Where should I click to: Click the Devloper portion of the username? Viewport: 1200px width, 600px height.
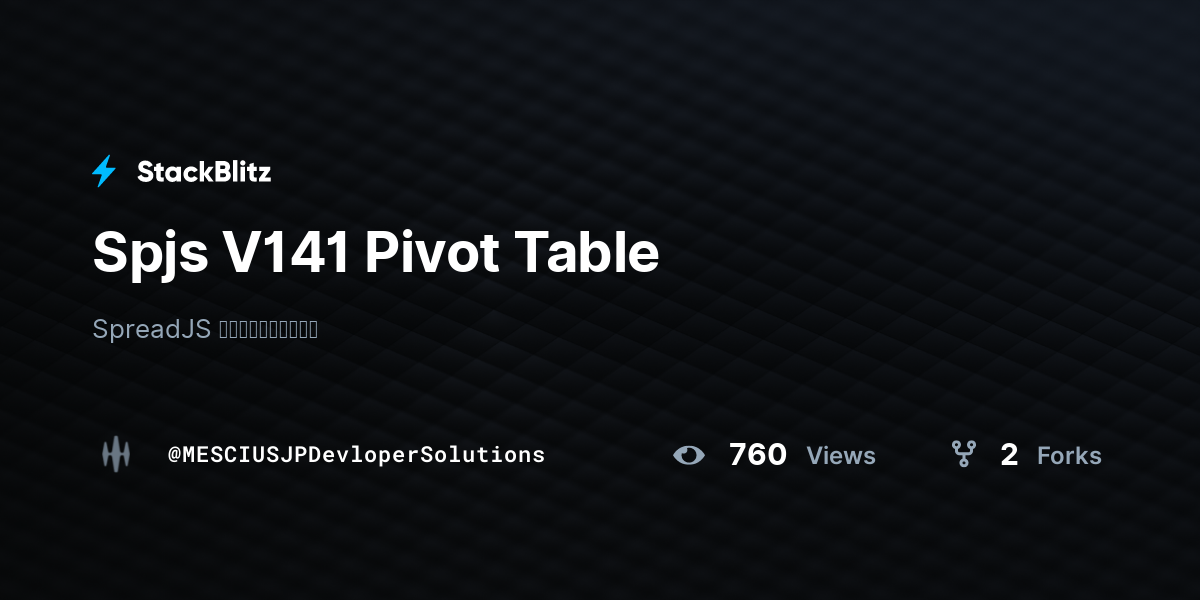[x=363, y=455]
